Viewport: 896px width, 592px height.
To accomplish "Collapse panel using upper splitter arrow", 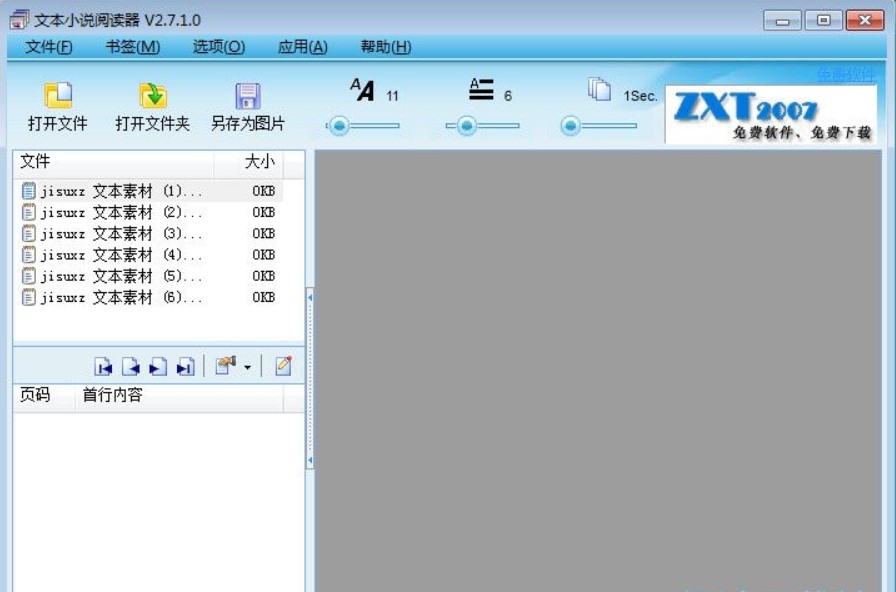I will pyautogui.click(x=310, y=298).
